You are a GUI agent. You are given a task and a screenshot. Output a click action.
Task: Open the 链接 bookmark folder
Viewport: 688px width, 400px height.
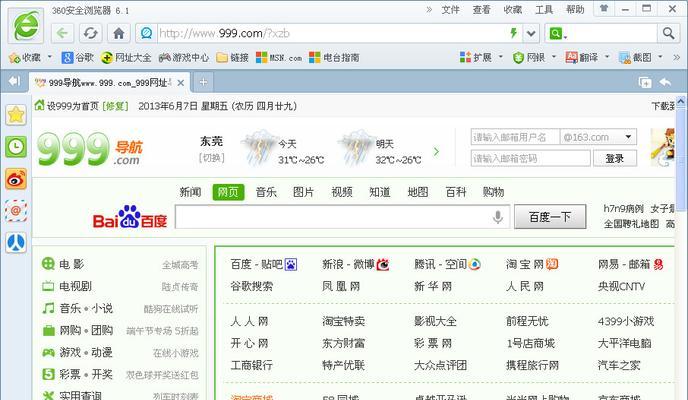[x=233, y=57]
